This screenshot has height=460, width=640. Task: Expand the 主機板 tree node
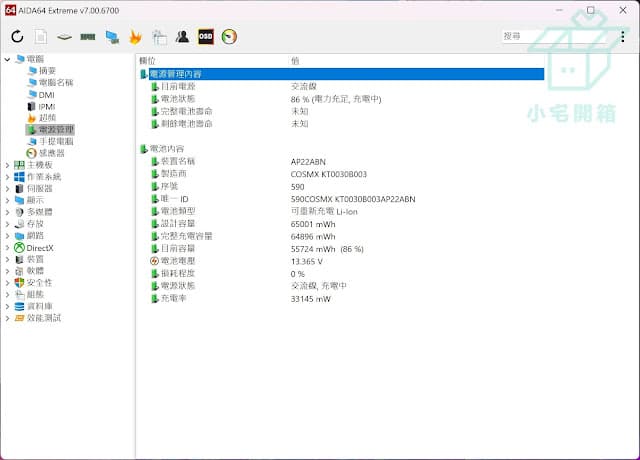tap(7, 165)
